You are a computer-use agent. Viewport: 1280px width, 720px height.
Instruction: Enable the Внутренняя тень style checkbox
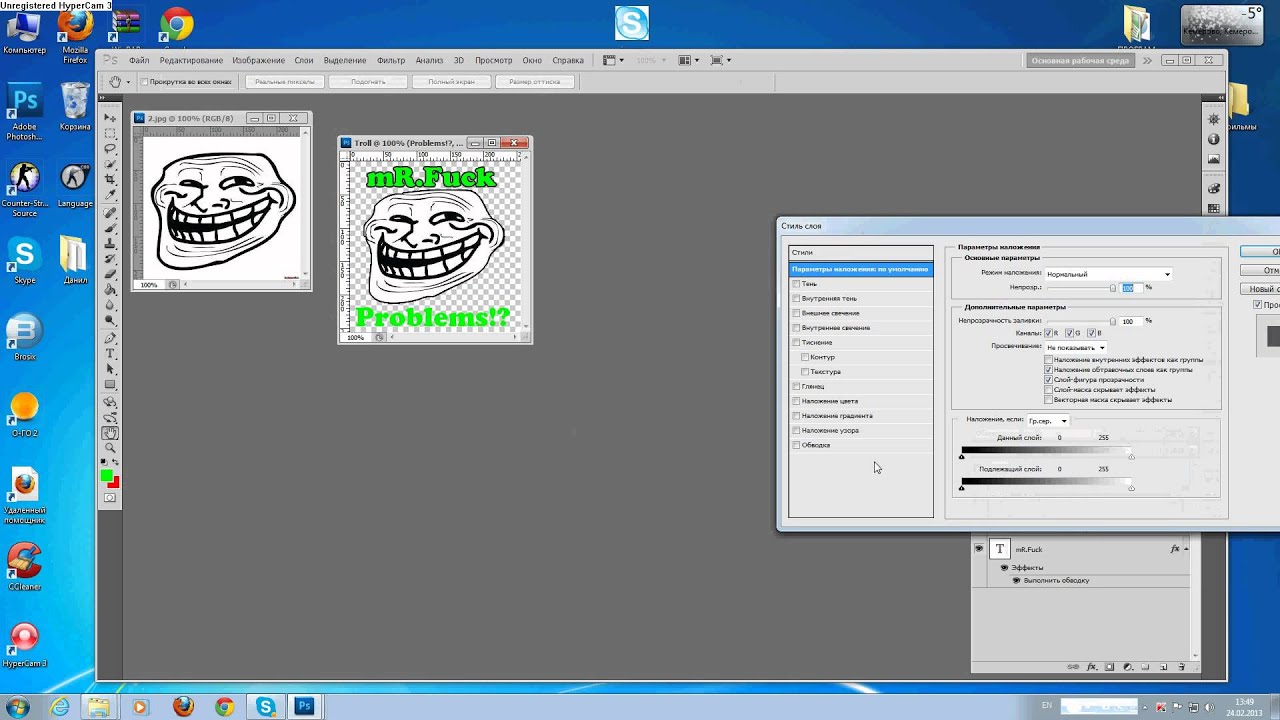(796, 298)
